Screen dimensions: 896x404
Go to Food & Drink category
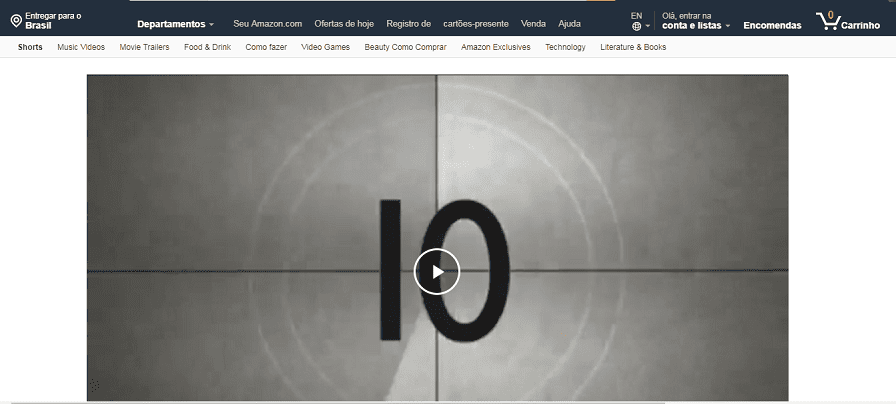point(207,47)
